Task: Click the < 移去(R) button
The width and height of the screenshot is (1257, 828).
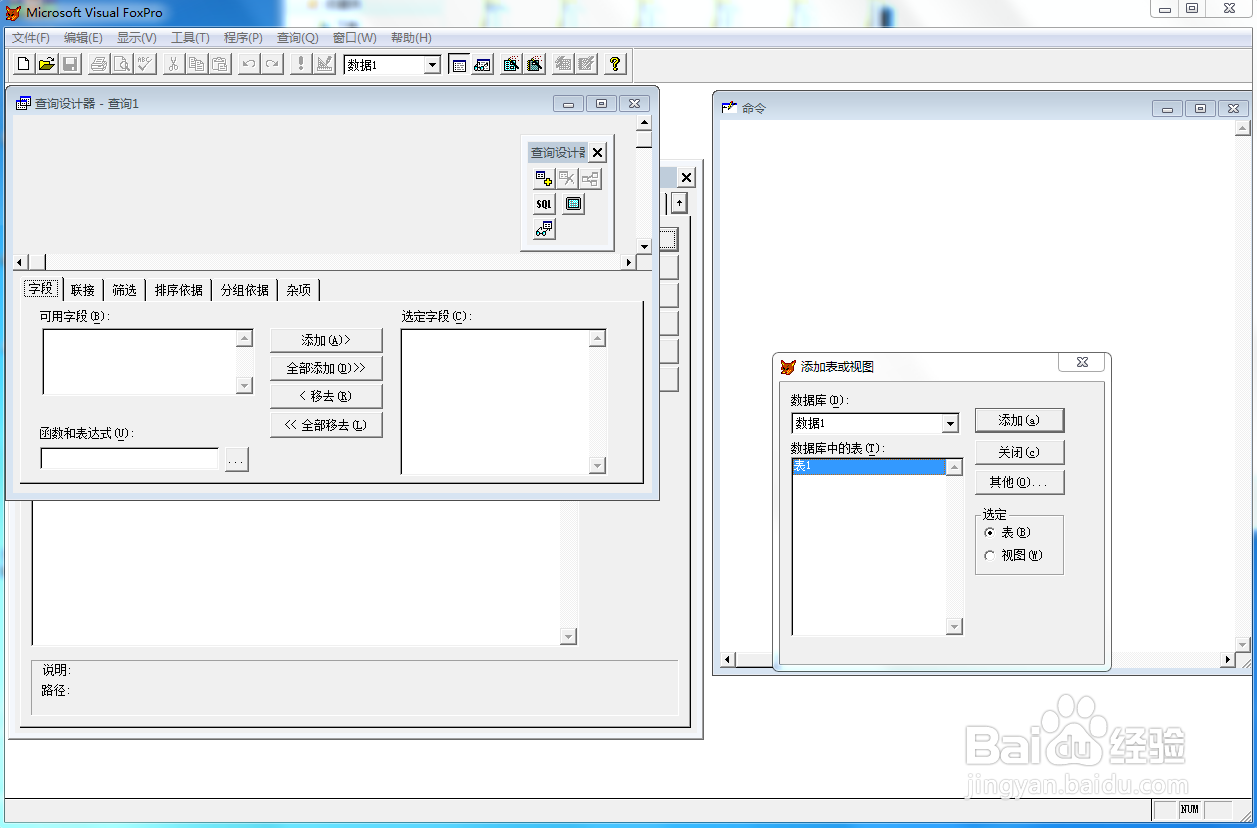Action: coord(326,396)
